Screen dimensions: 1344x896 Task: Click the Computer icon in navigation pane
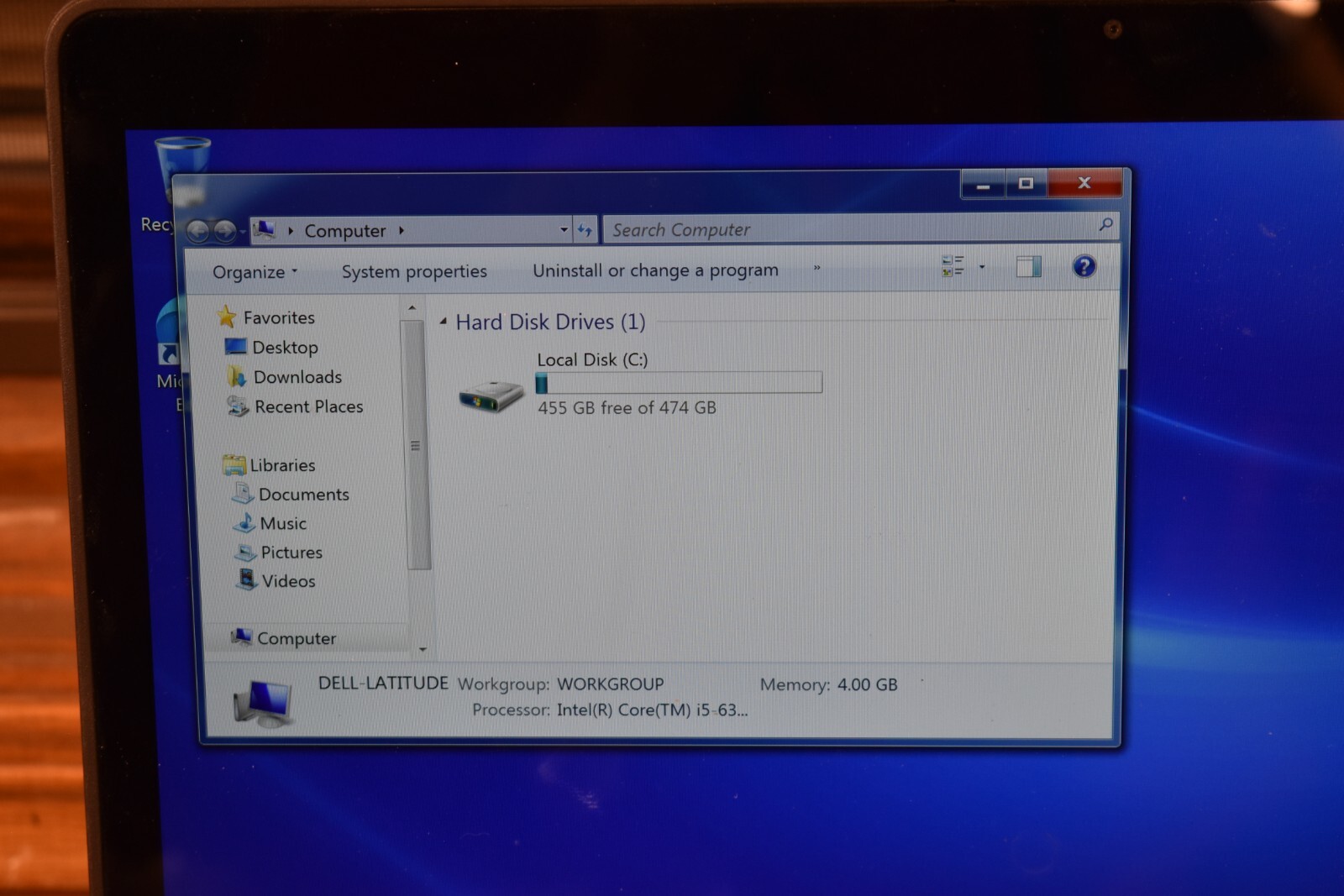[241, 637]
